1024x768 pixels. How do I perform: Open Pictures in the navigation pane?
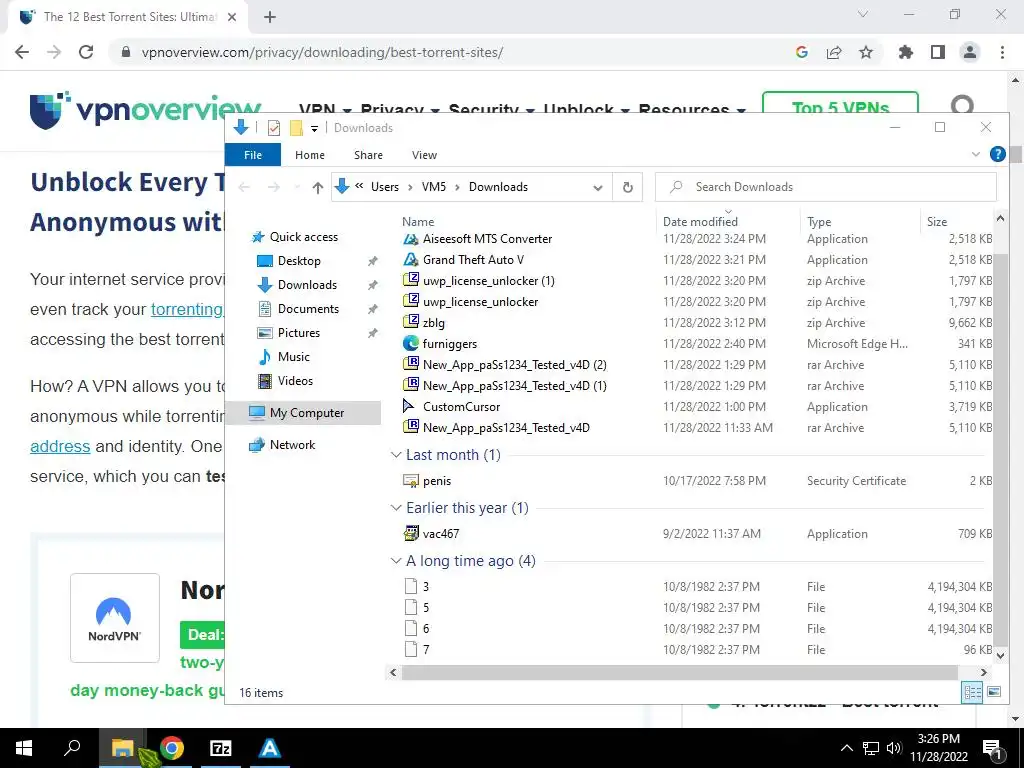click(298, 333)
